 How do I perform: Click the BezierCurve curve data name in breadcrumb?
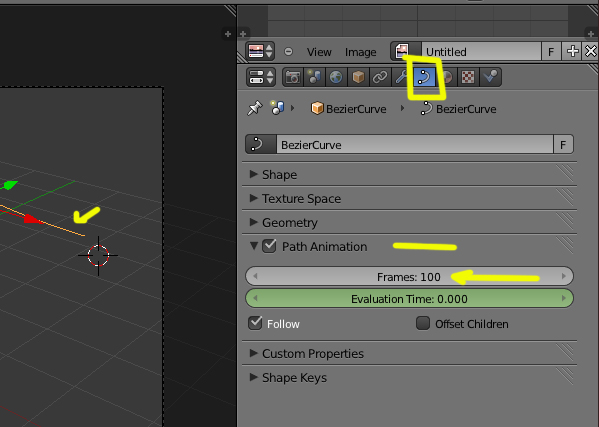click(466, 109)
